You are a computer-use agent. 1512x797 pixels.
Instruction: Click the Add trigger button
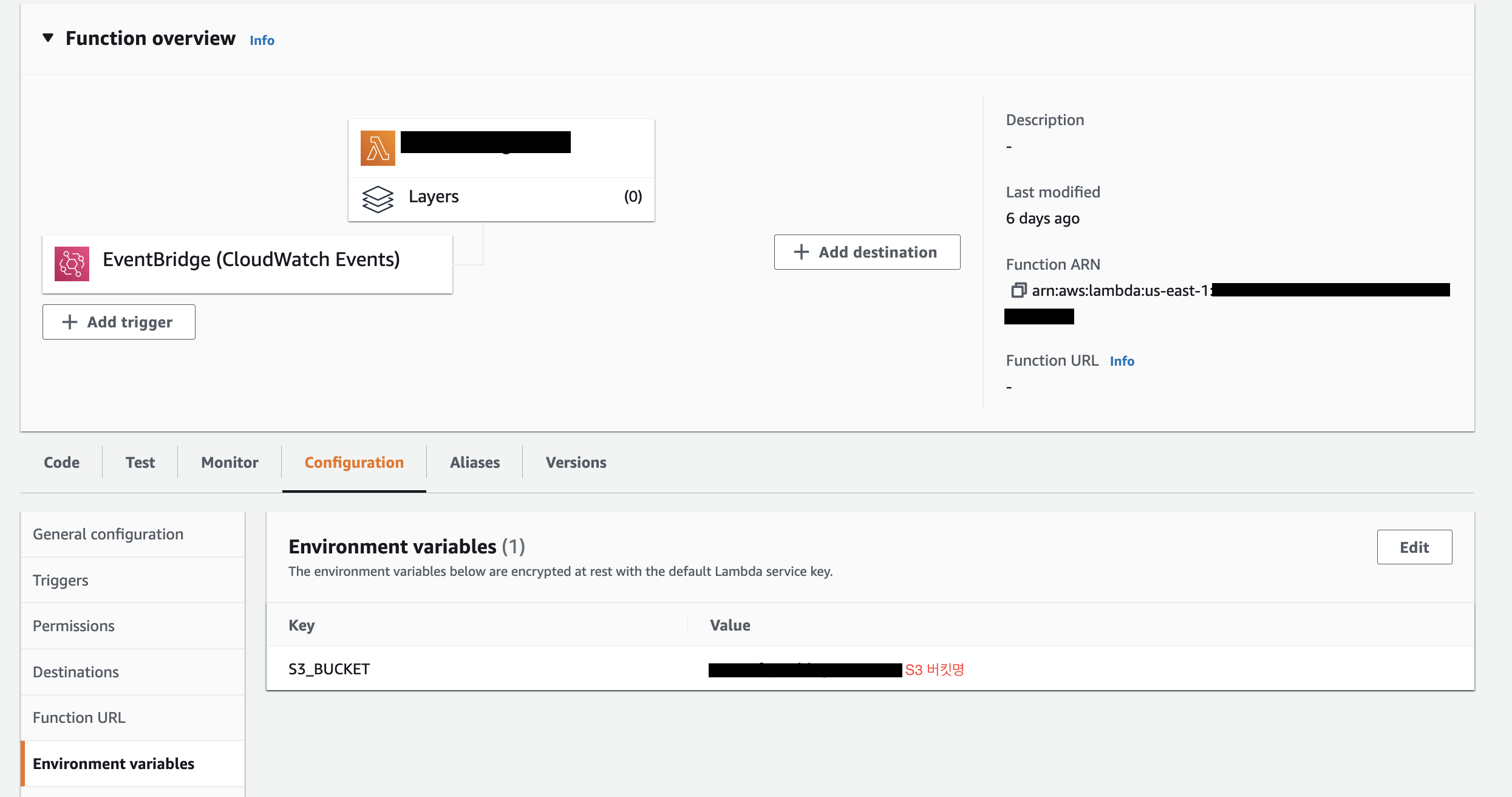pos(119,322)
